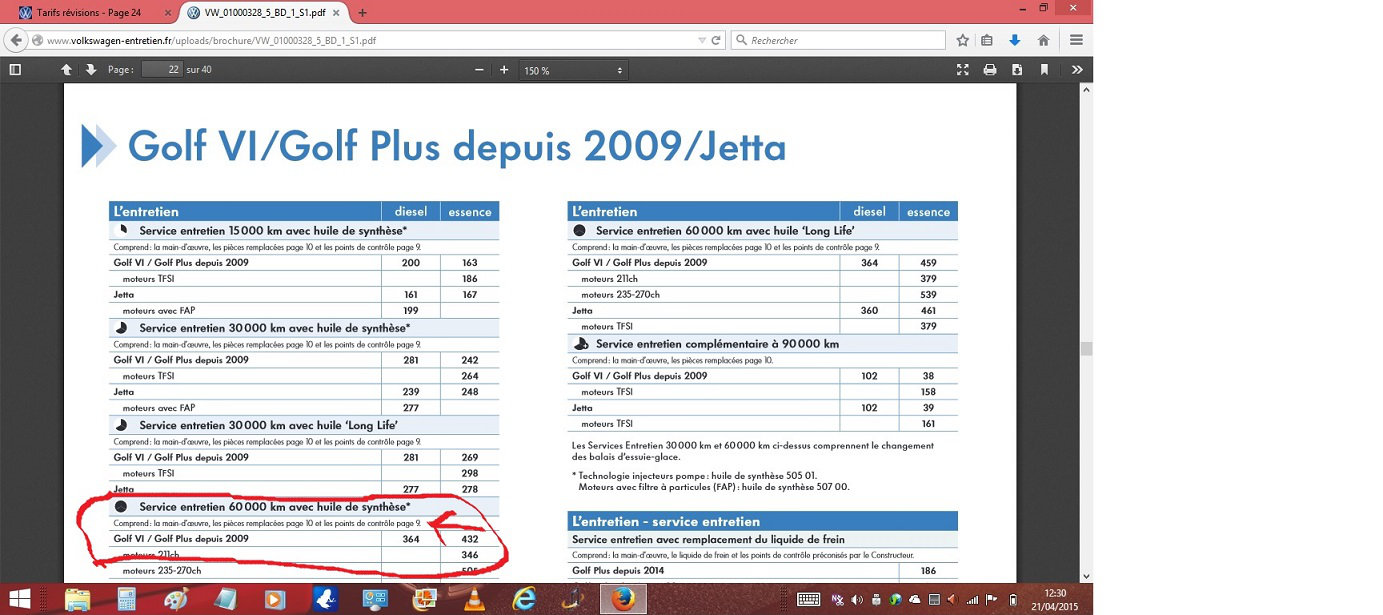The height and width of the screenshot is (615, 1383).
Task: Click the PDF current view bookmark icon
Action: point(1044,70)
